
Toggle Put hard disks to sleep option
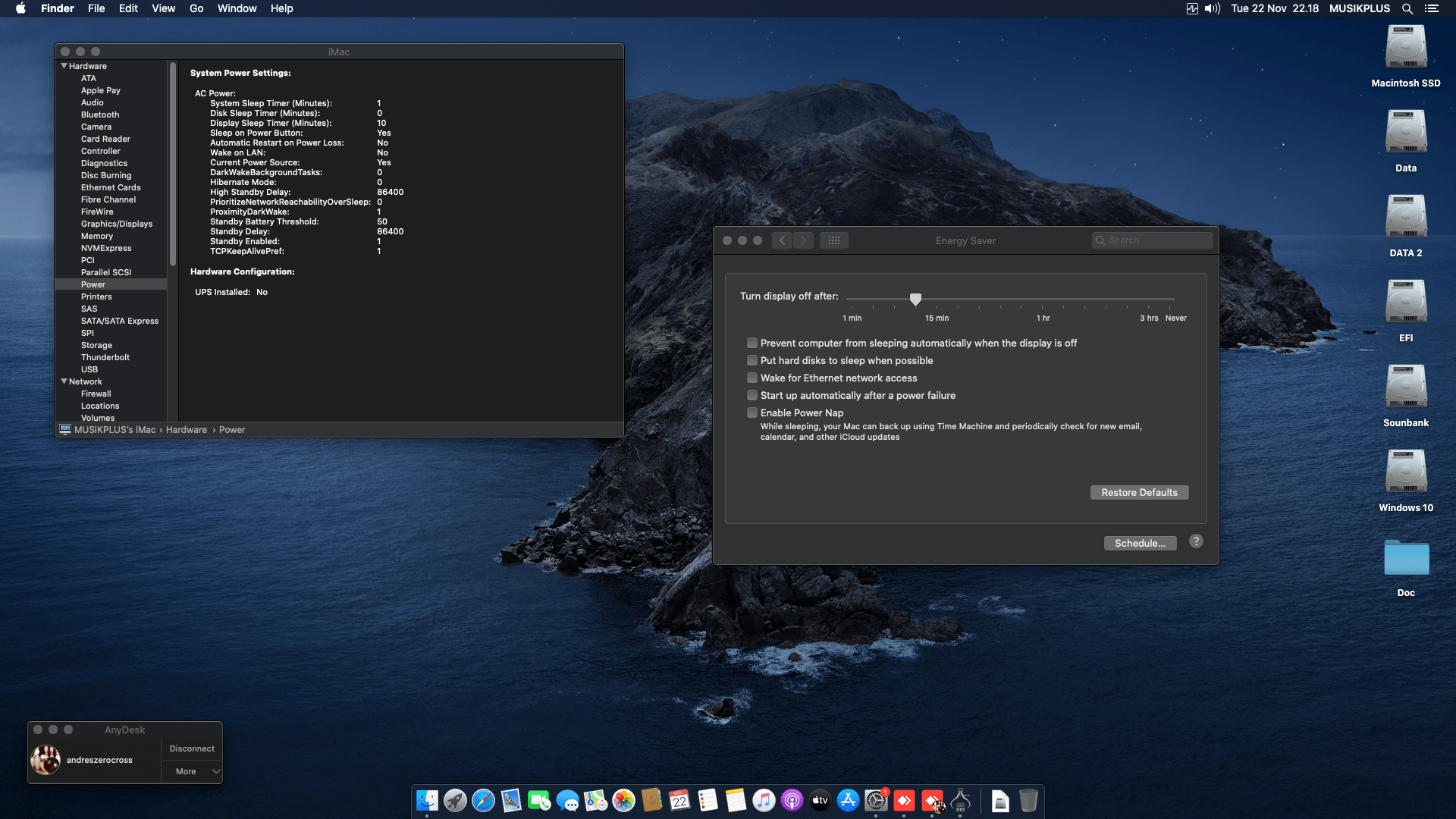[752, 360]
